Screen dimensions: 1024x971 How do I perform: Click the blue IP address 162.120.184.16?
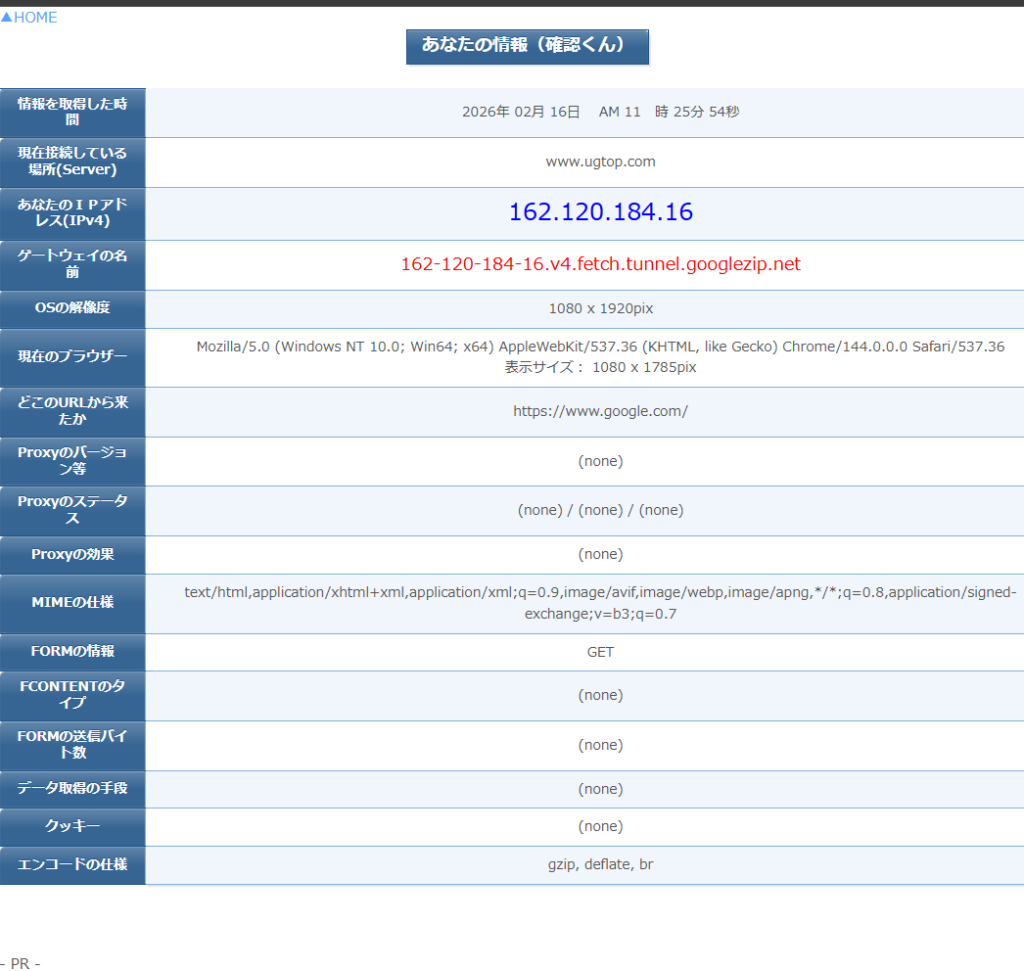(x=600, y=212)
